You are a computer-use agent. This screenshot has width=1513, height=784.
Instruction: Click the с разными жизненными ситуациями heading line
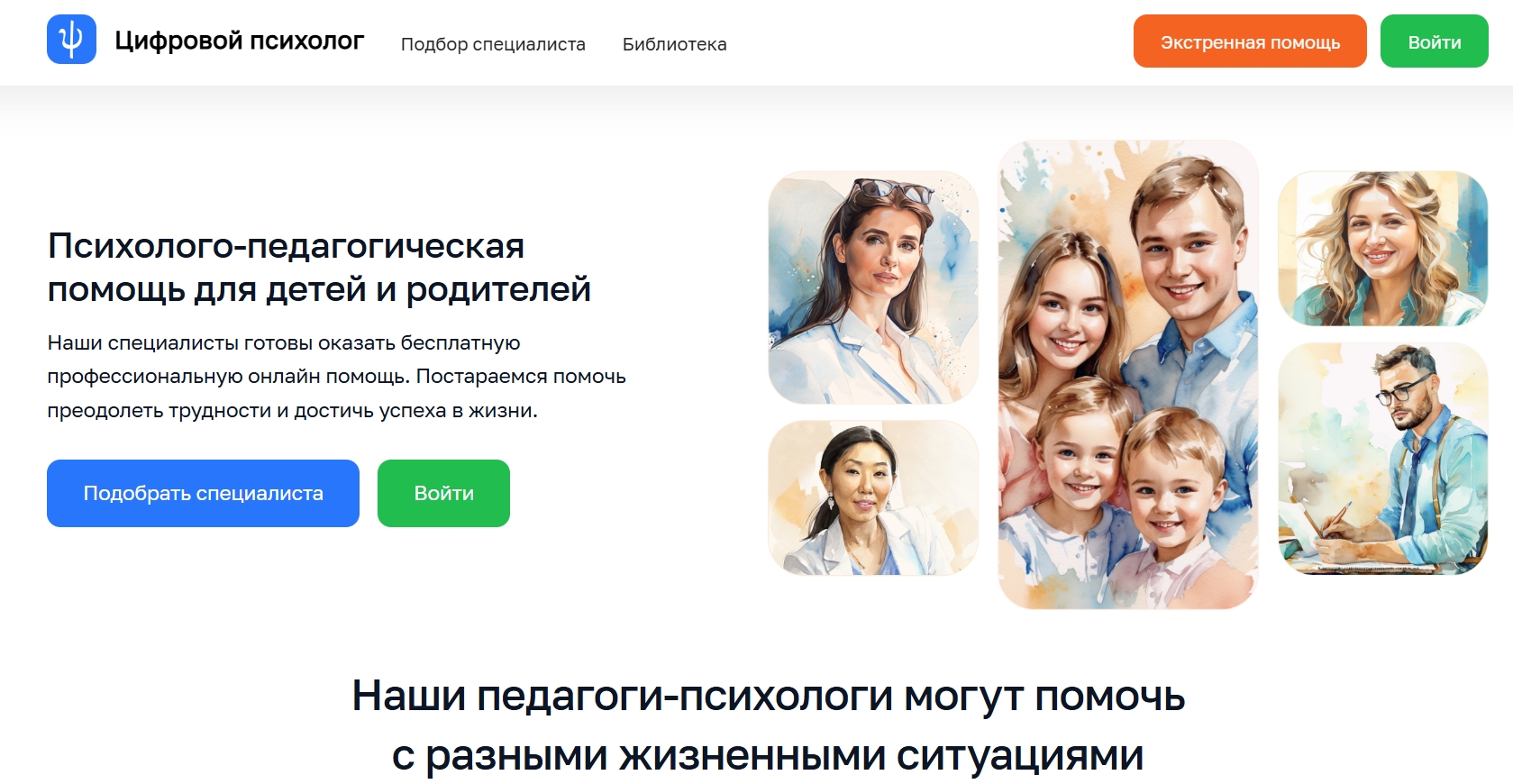click(x=768, y=754)
